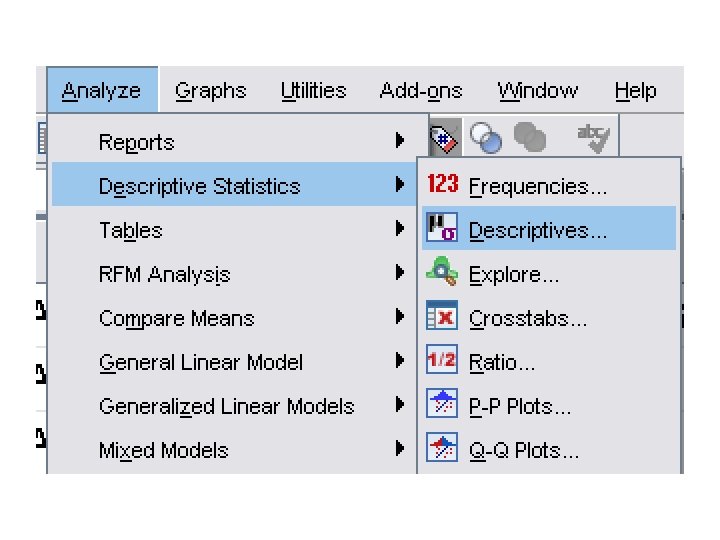Image resolution: width=720 pixels, height=540 pixels.
Task: Select Mixed Models menu entry
Action: pos(163,450)
